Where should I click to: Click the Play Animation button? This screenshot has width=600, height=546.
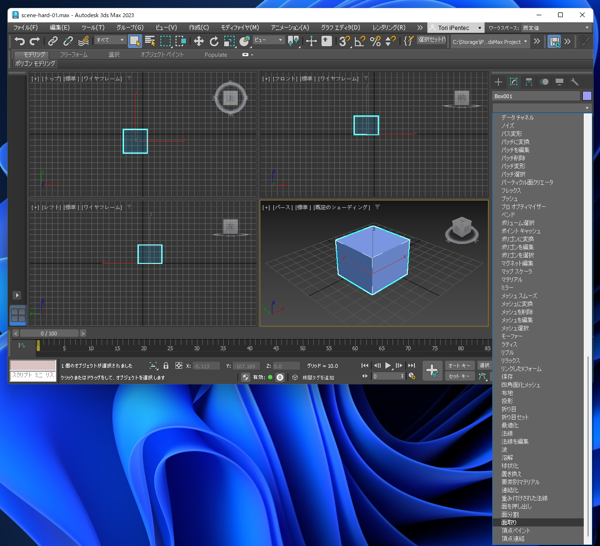[x=388, y=365]
